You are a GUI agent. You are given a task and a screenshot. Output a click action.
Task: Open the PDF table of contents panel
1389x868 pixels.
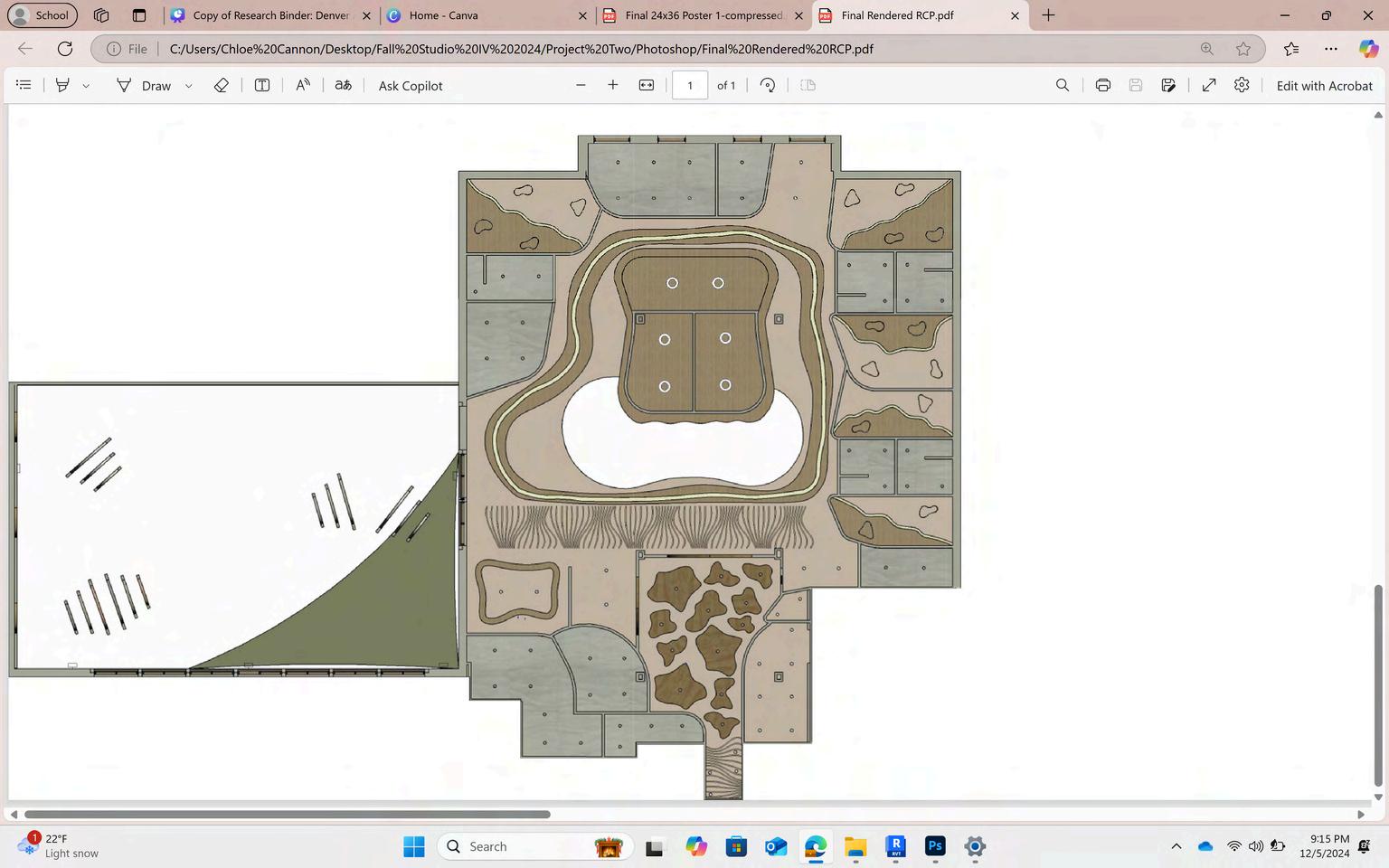[x=24, y=85]
